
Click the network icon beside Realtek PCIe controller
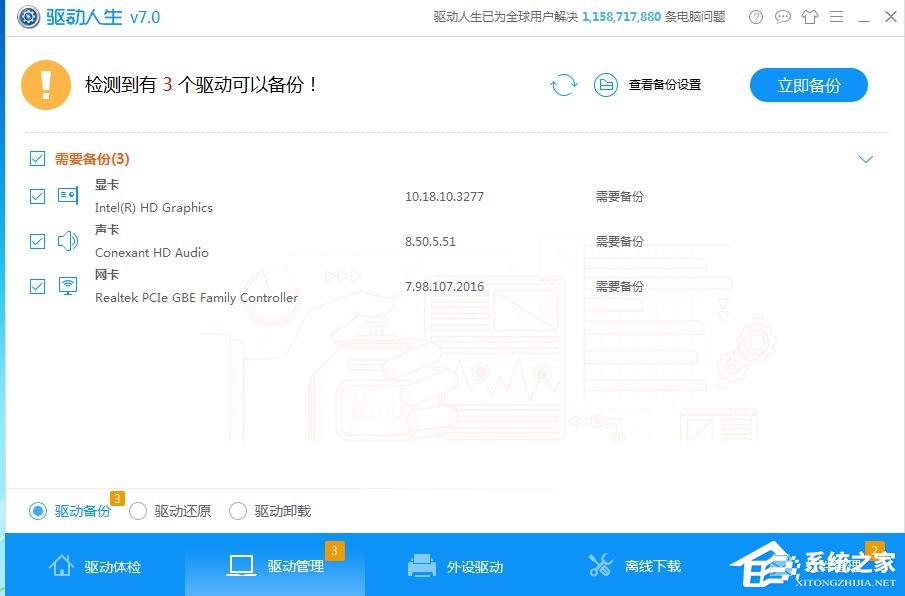coord(67,285)
